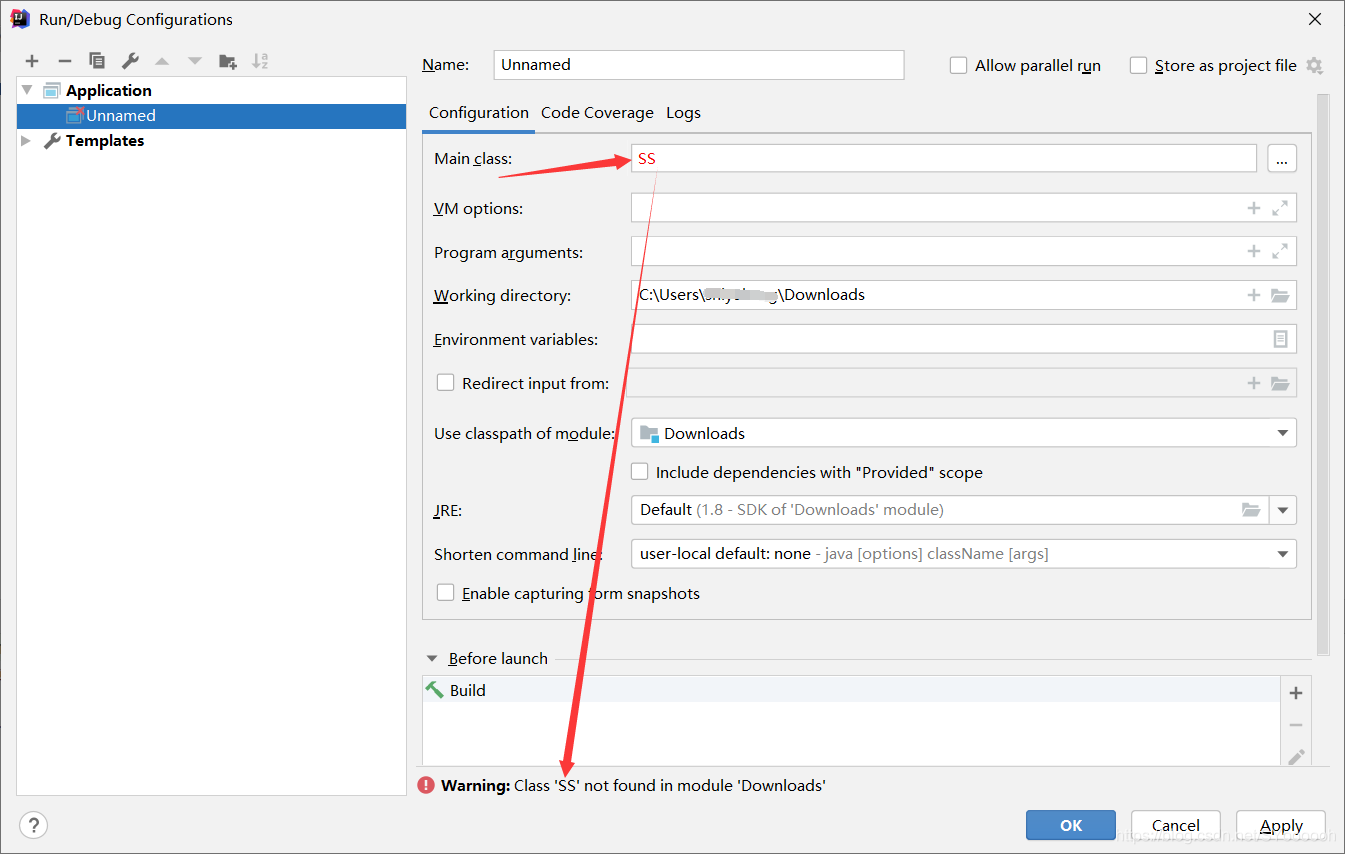Click the Add New Configuration plus icon
The height and width of the screenshot is (854, 1345).
32,62
